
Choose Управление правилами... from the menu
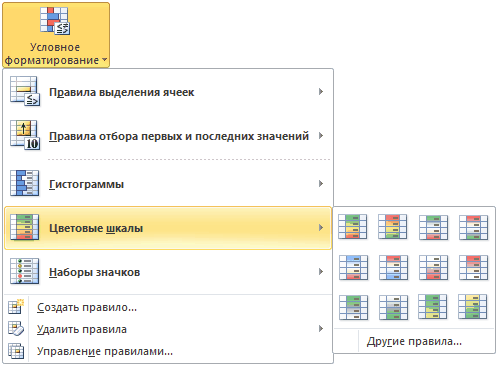pyautogui.click(x=168, y=351)
